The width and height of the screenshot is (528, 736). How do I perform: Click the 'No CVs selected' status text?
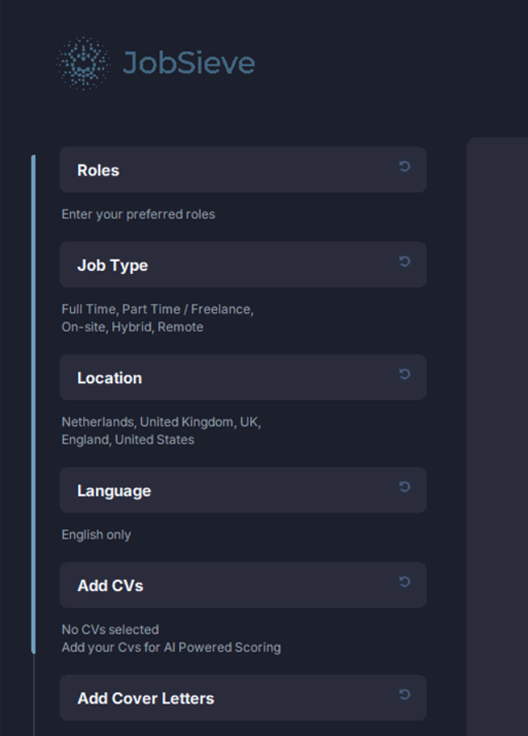[x=110, y=629]
